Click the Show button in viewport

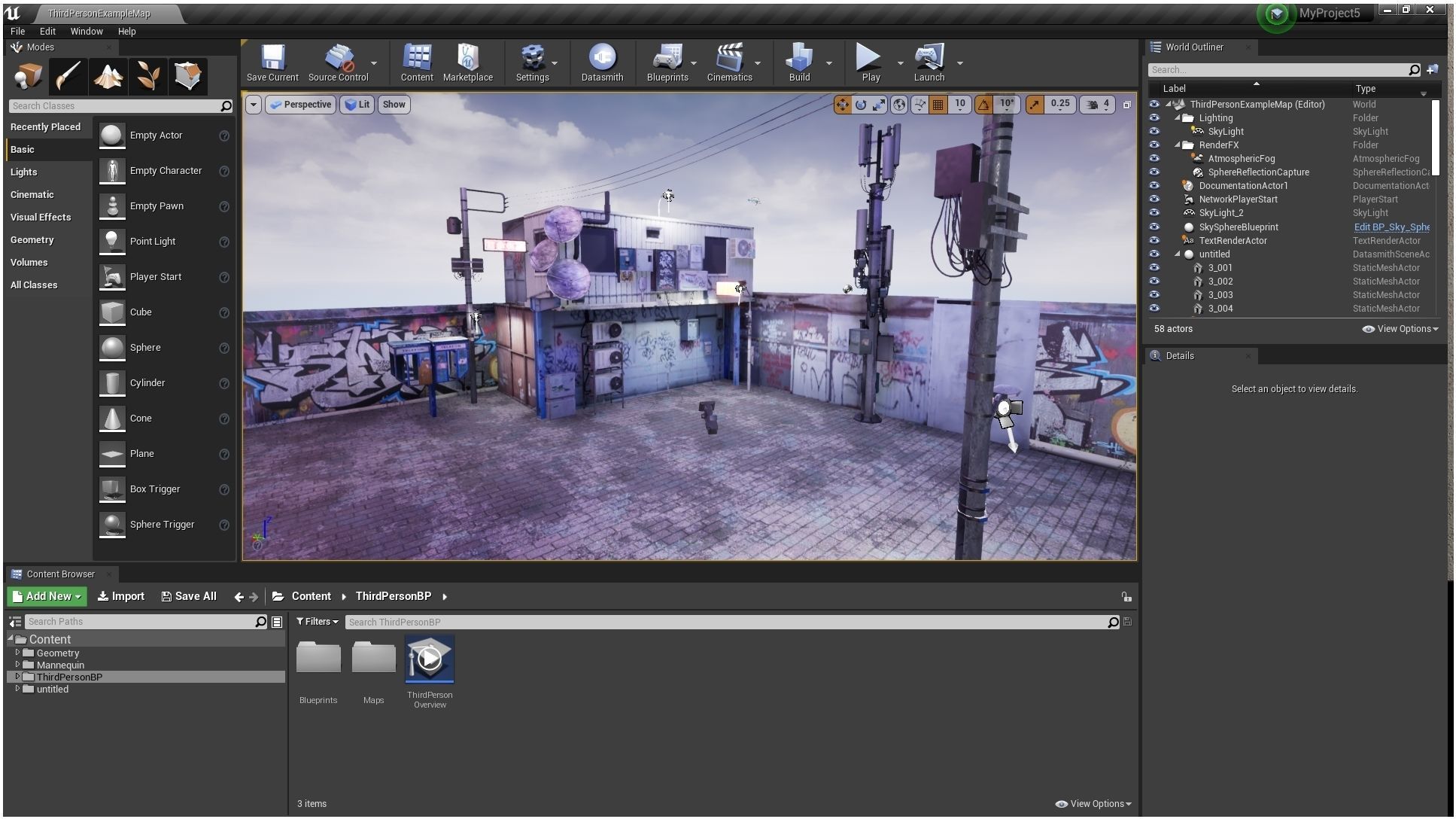tap(394, 105)
